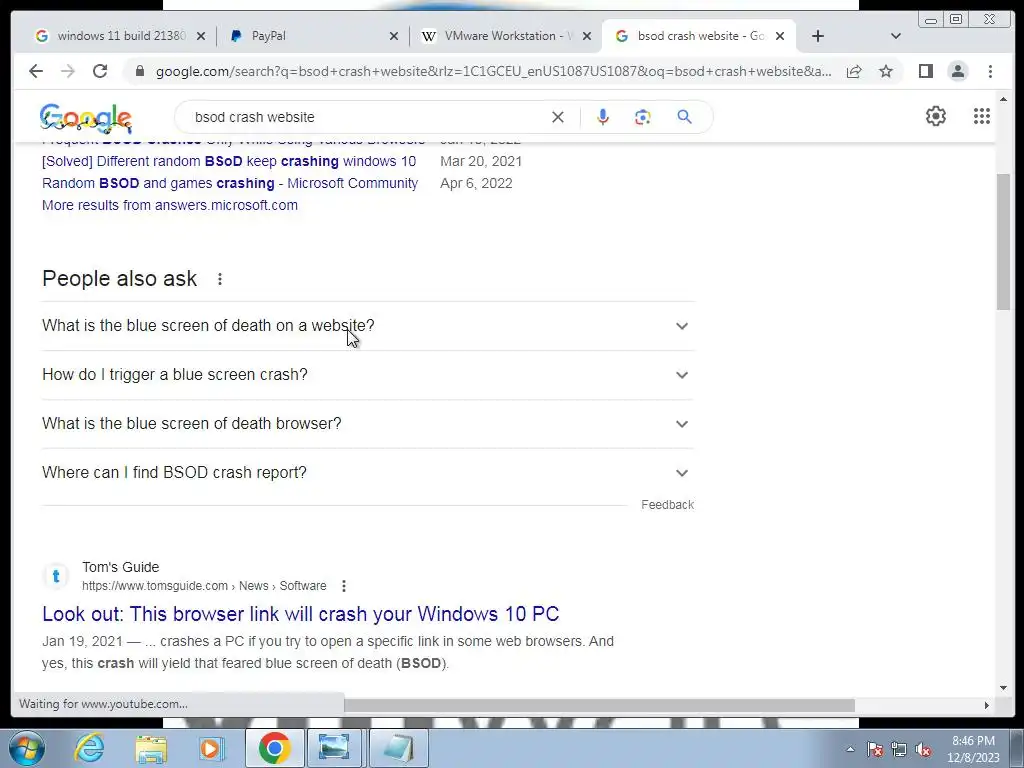Expand blue screen of death on website question

pos(368,326)
